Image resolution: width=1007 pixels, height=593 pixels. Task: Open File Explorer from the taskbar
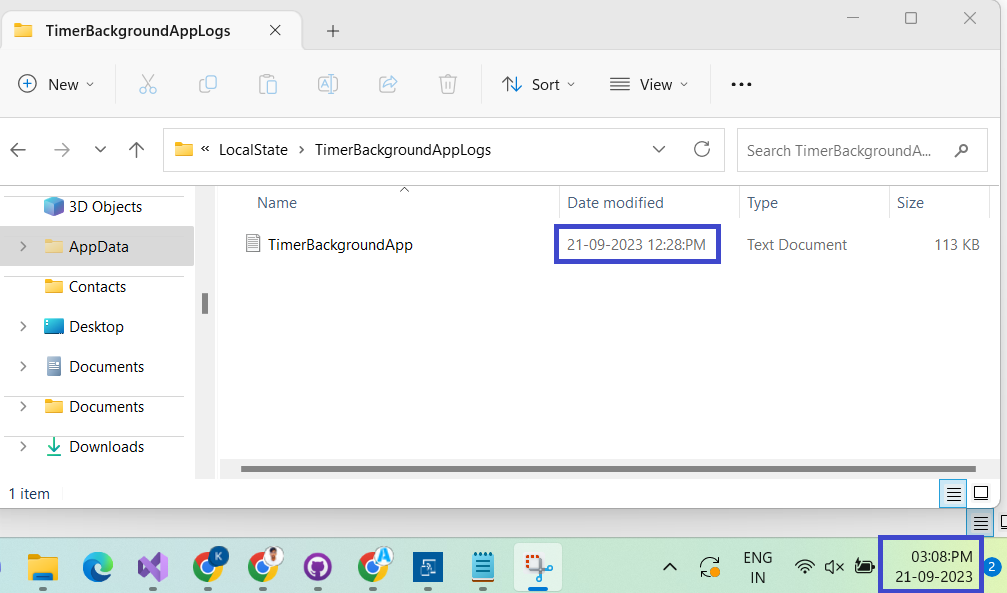[43, 568]
